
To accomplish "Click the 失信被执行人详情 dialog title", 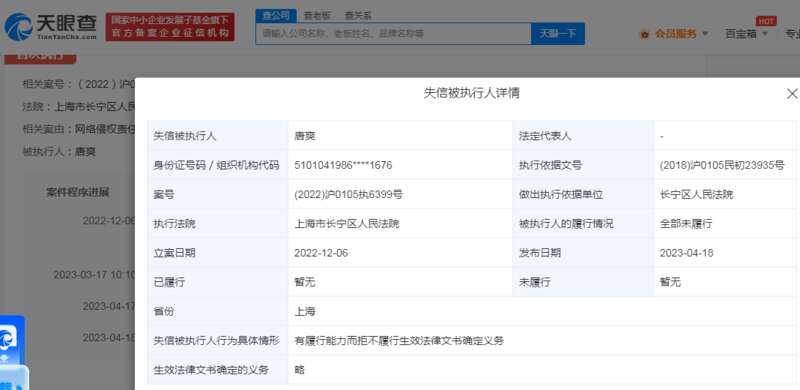I will (471, 93).
